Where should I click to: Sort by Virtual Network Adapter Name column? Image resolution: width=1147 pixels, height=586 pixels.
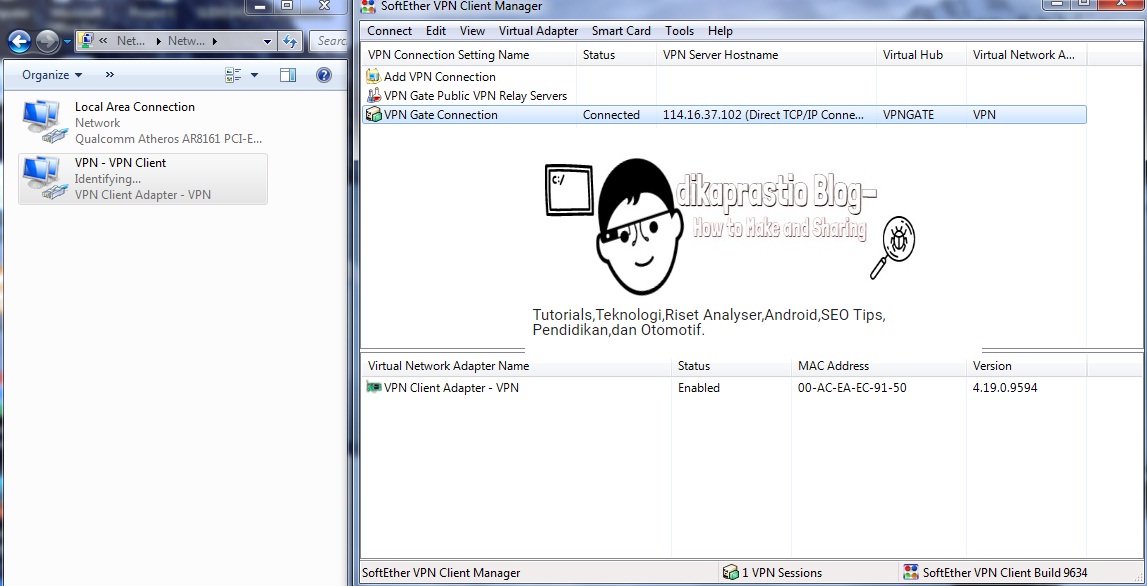(x=516, y=366)
